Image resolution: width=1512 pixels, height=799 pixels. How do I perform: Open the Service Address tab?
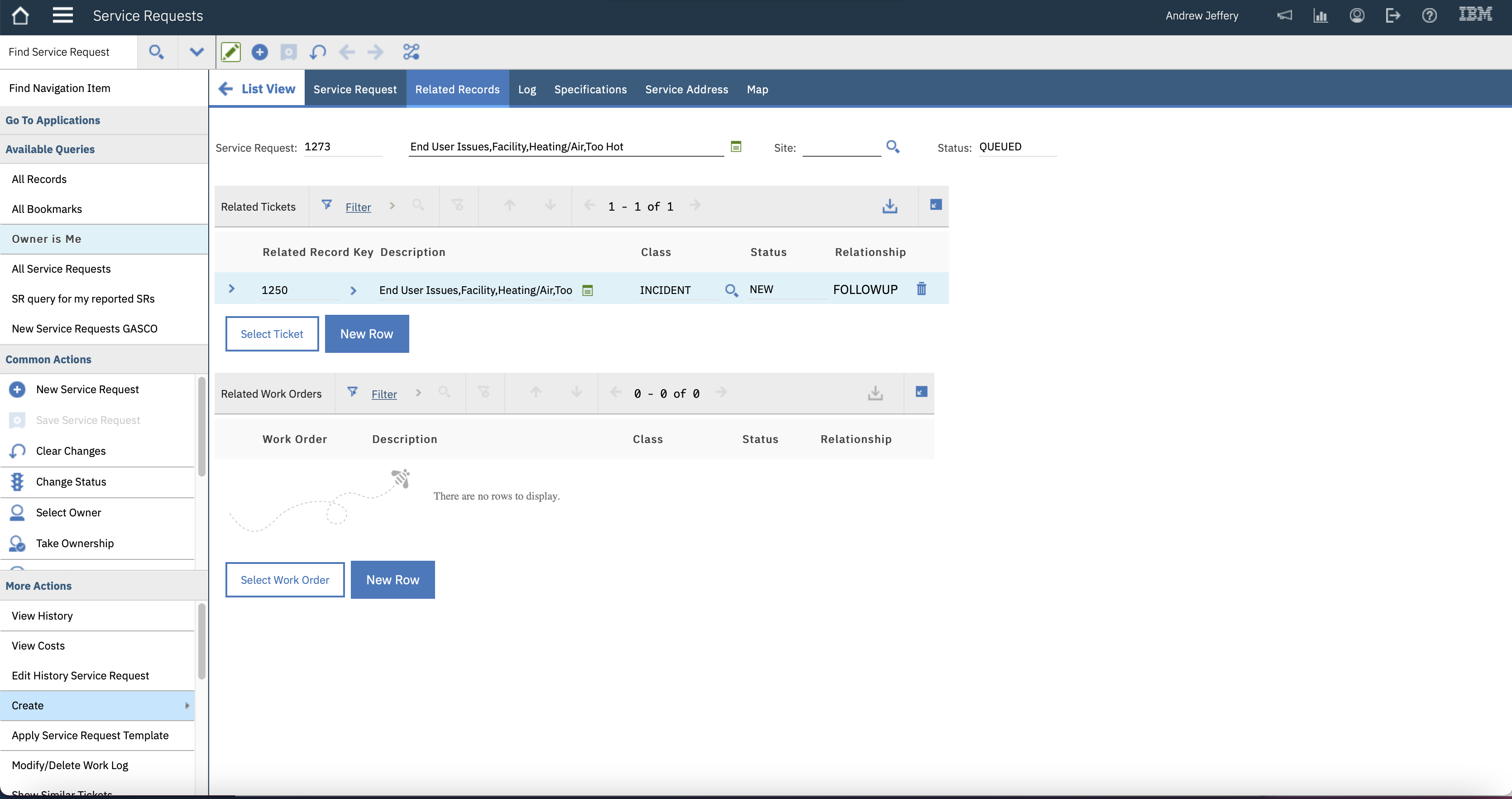pyautogui.click(x=686, y=89)
